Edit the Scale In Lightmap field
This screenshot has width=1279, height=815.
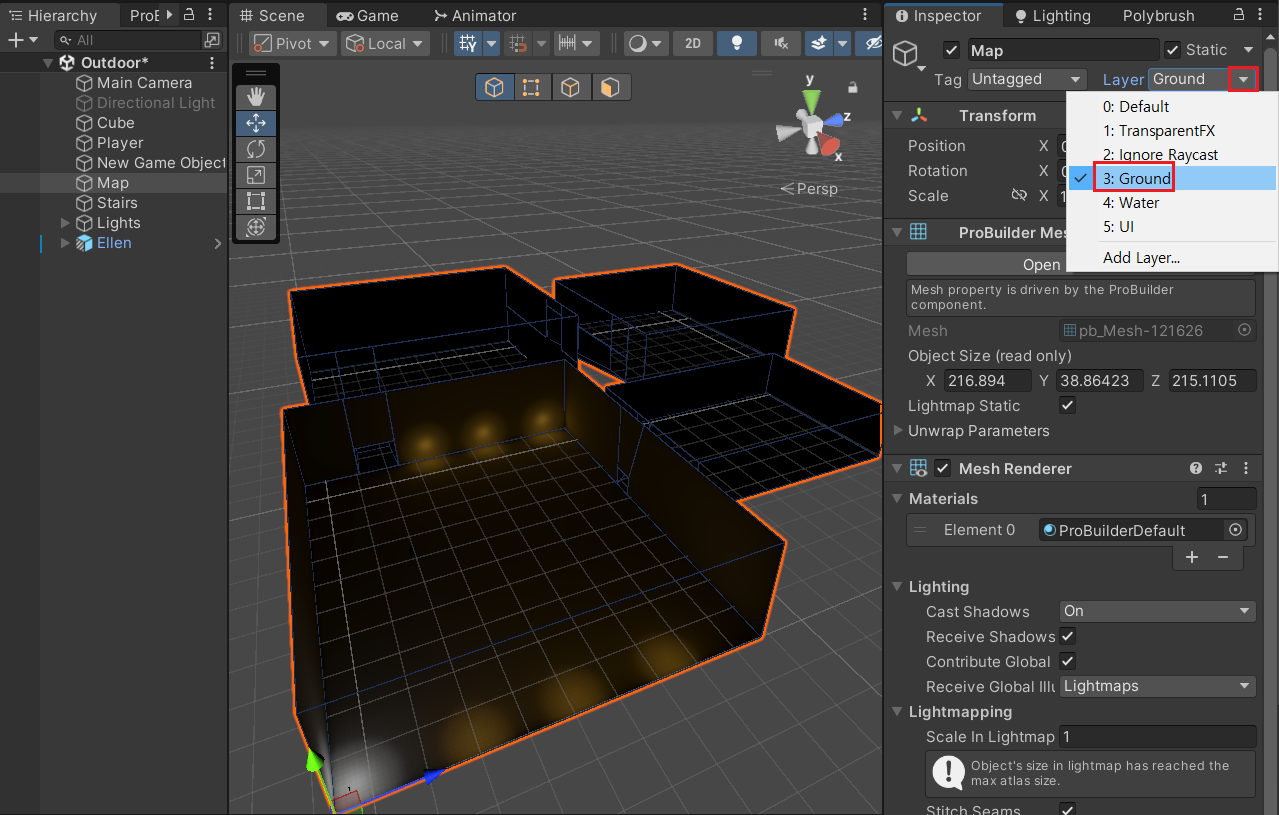pos(1157,737)
